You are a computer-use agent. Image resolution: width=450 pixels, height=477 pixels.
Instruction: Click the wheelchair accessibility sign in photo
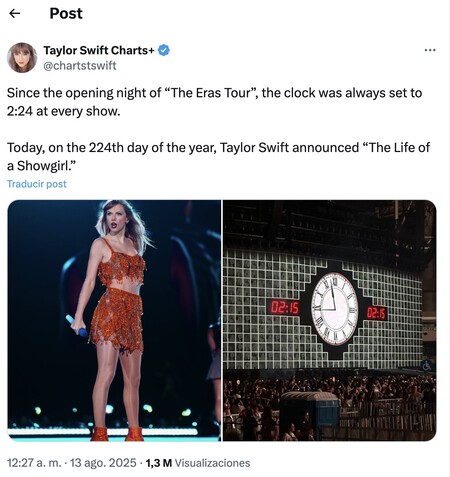click(x=427, y=366)
